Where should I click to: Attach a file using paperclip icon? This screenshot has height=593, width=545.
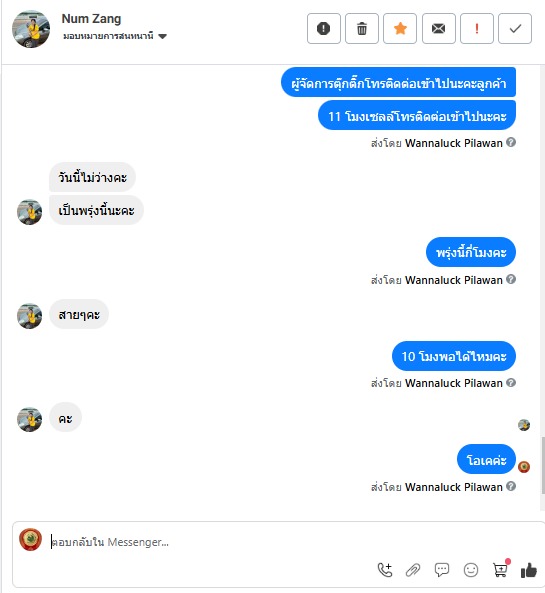tap(413, 570)
